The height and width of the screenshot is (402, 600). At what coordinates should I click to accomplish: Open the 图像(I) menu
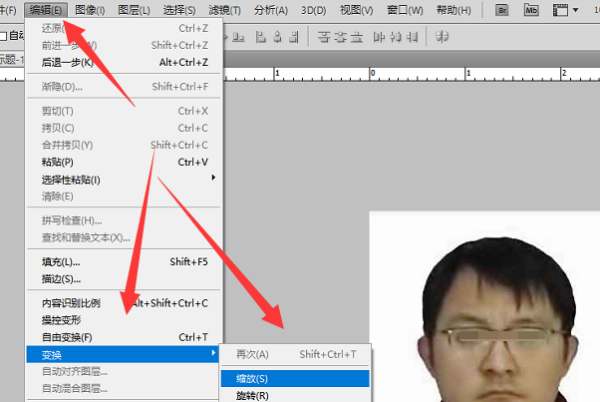(90, 10)
